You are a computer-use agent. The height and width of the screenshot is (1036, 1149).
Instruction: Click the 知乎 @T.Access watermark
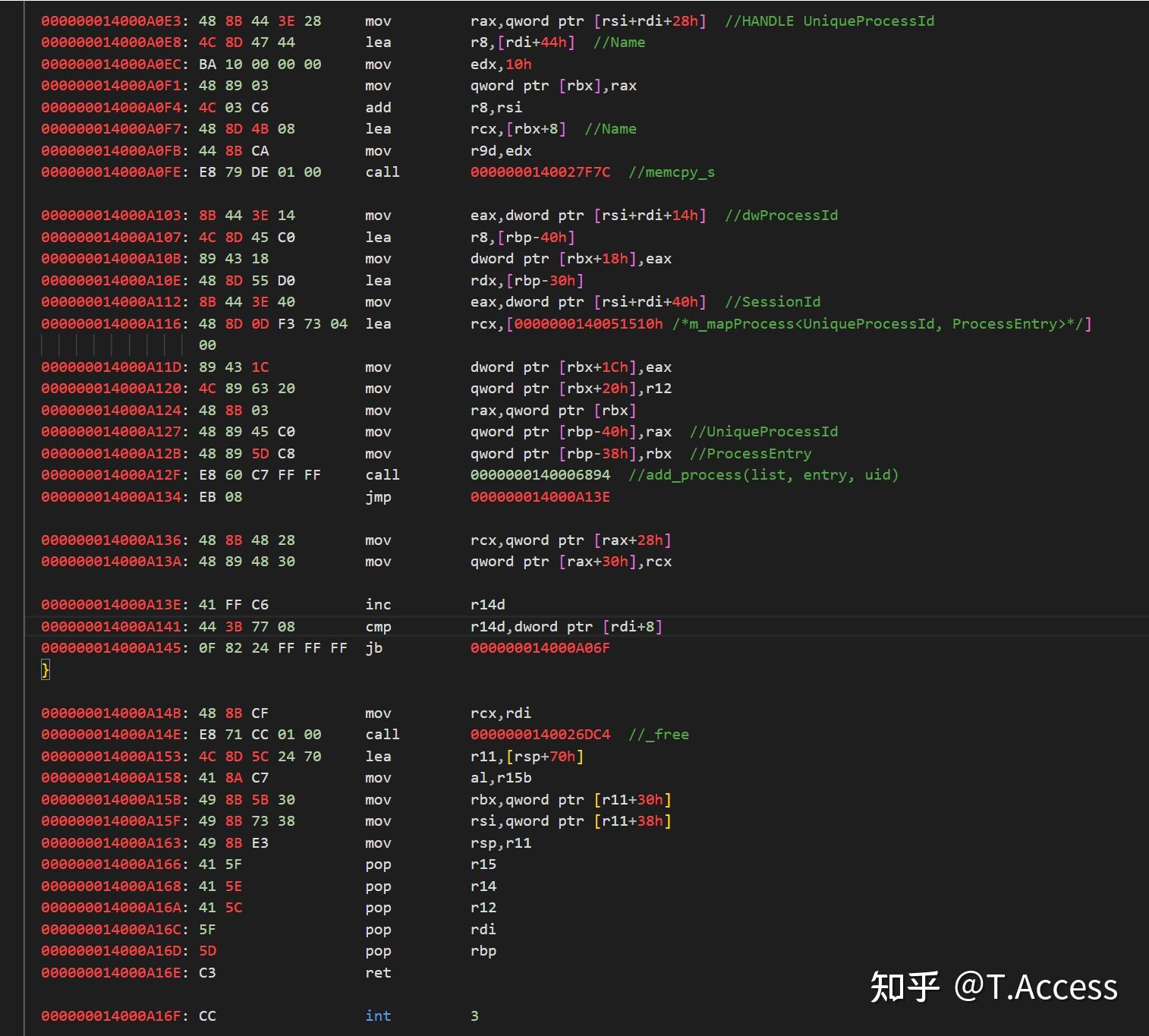tap(993, 987)
